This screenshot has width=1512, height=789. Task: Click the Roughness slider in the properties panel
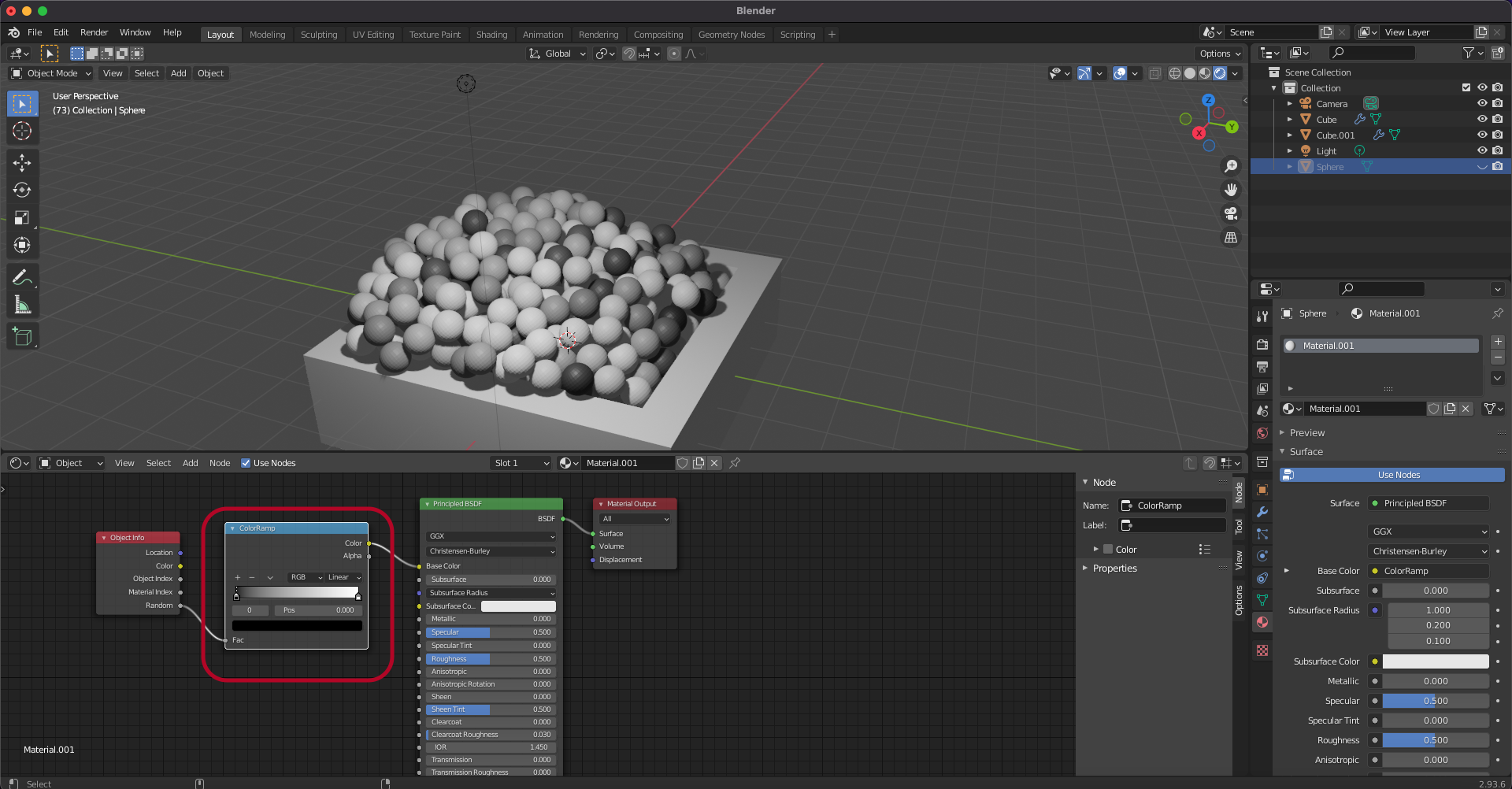pos(1435,740)
